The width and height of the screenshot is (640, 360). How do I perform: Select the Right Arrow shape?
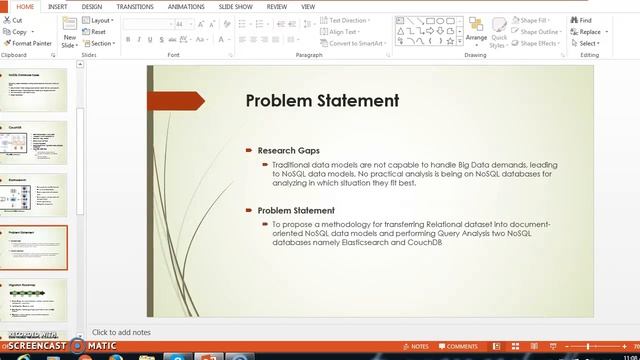tap(430, 31)
